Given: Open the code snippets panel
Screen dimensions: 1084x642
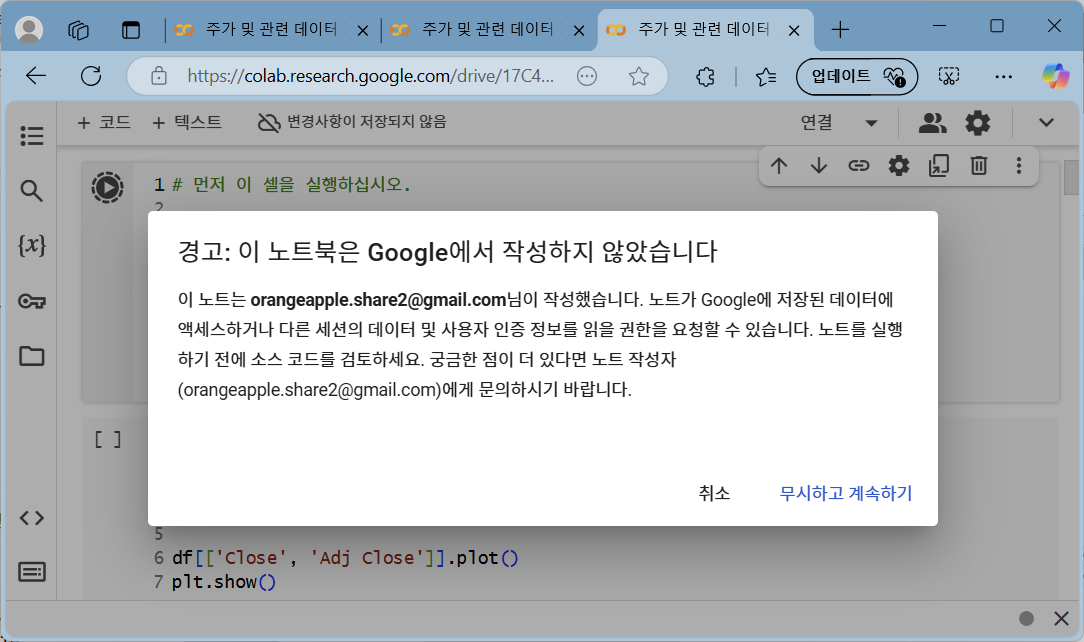Looking at the screenshot, I should 32,518.
